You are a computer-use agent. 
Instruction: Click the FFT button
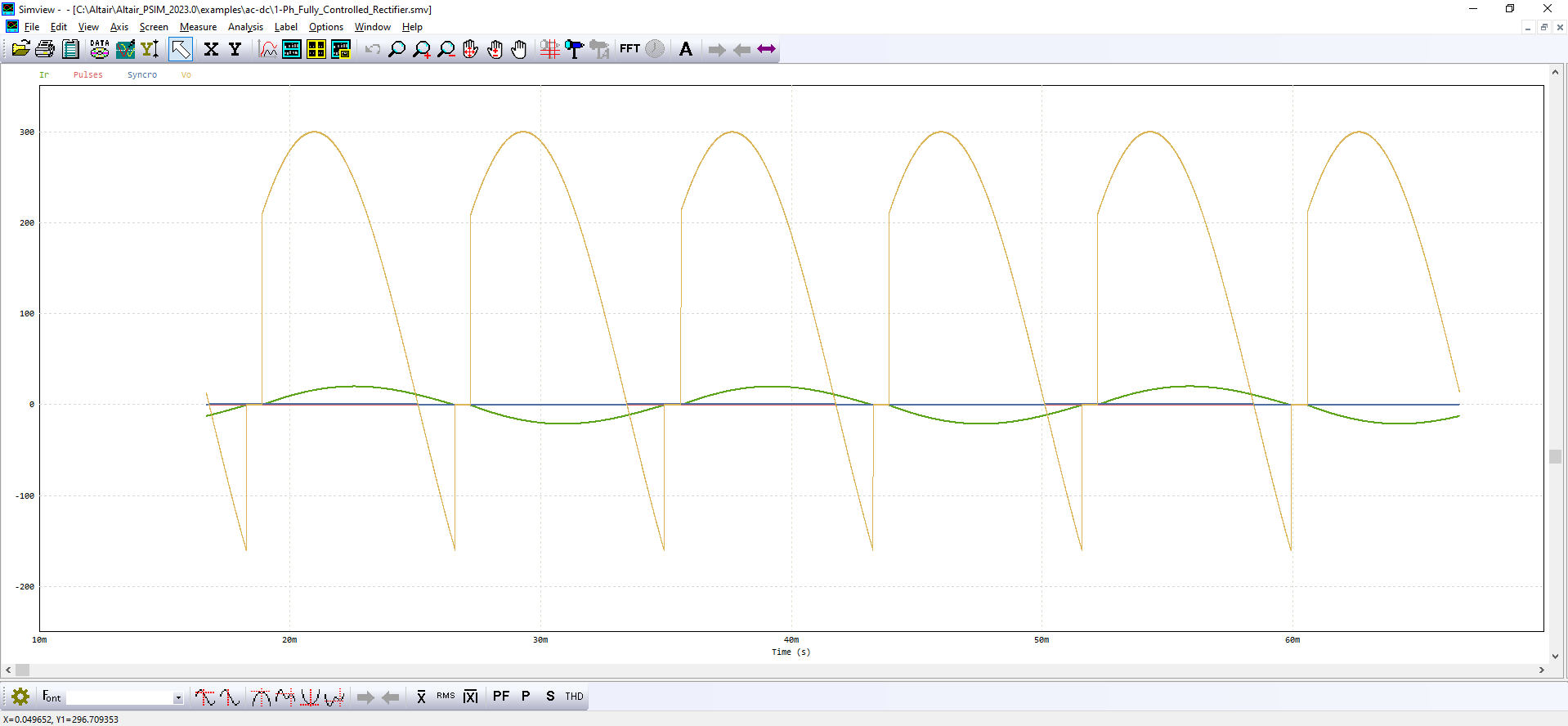click(x=629, y=49)
